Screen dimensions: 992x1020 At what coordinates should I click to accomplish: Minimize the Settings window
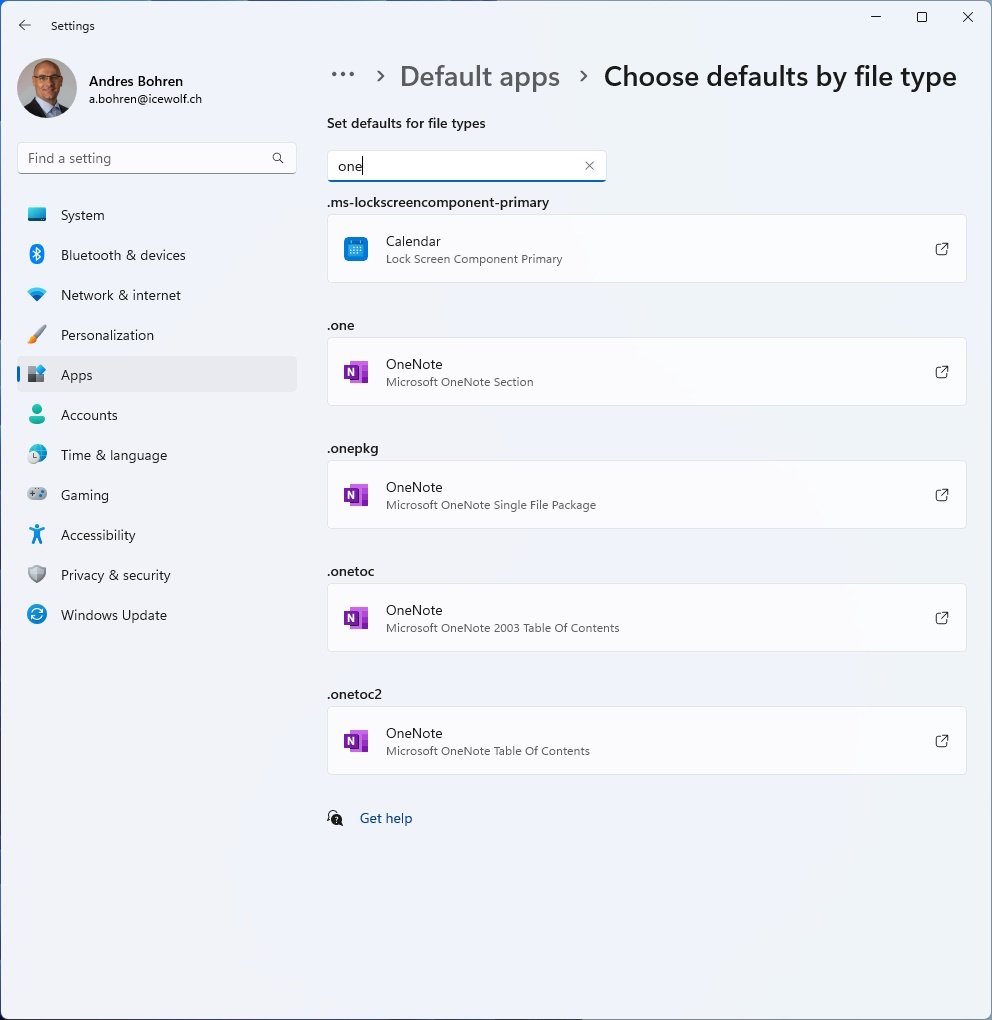[876, 17]
